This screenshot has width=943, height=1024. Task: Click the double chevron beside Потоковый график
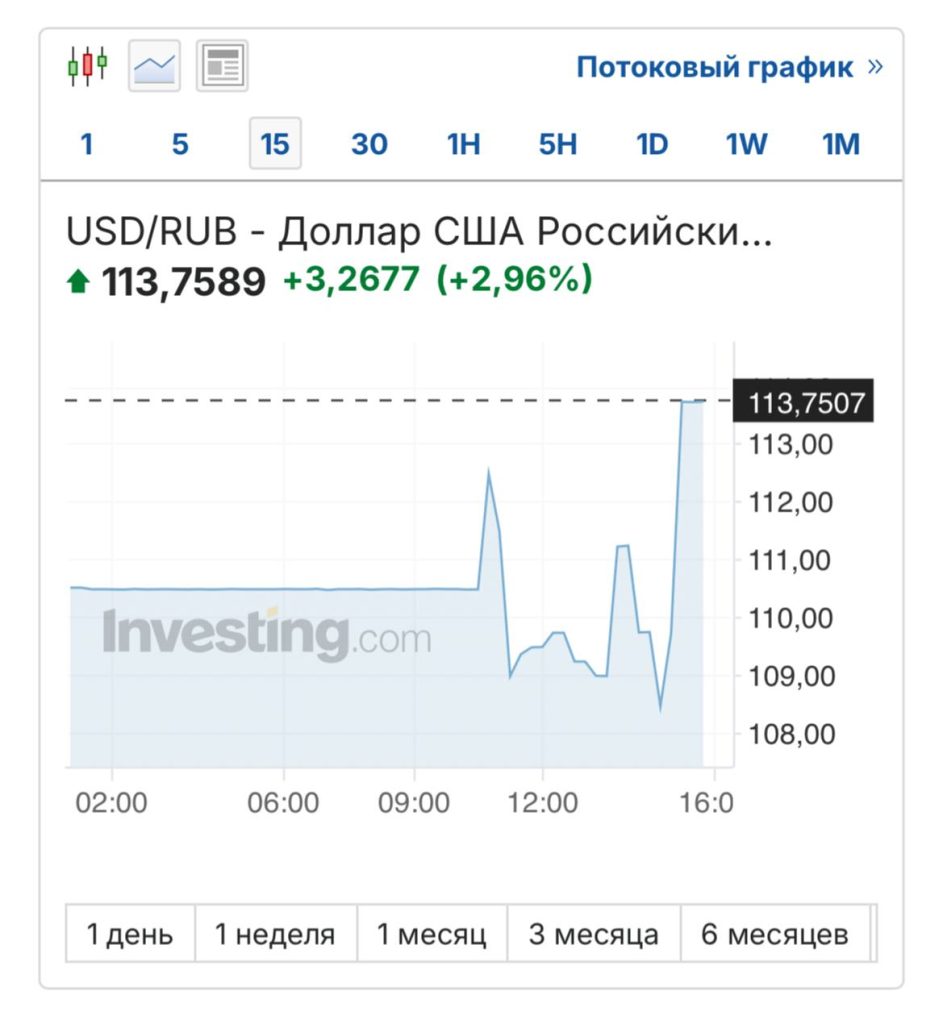(875, 67)
